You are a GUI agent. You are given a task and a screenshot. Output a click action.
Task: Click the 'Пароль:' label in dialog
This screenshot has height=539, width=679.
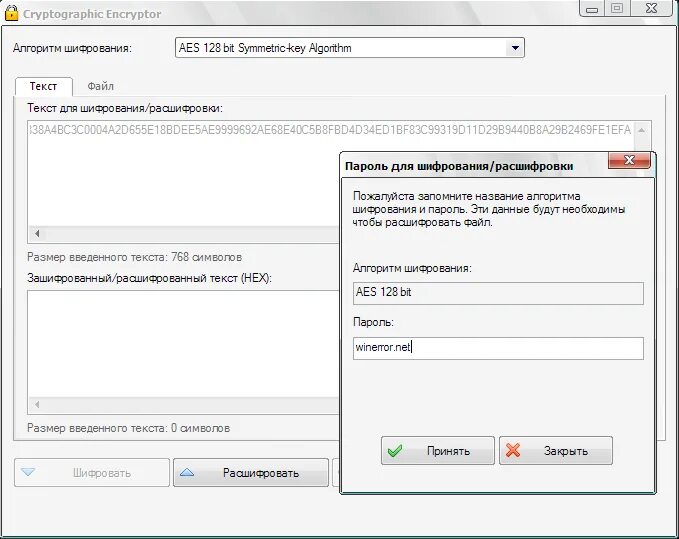(373, 322)
